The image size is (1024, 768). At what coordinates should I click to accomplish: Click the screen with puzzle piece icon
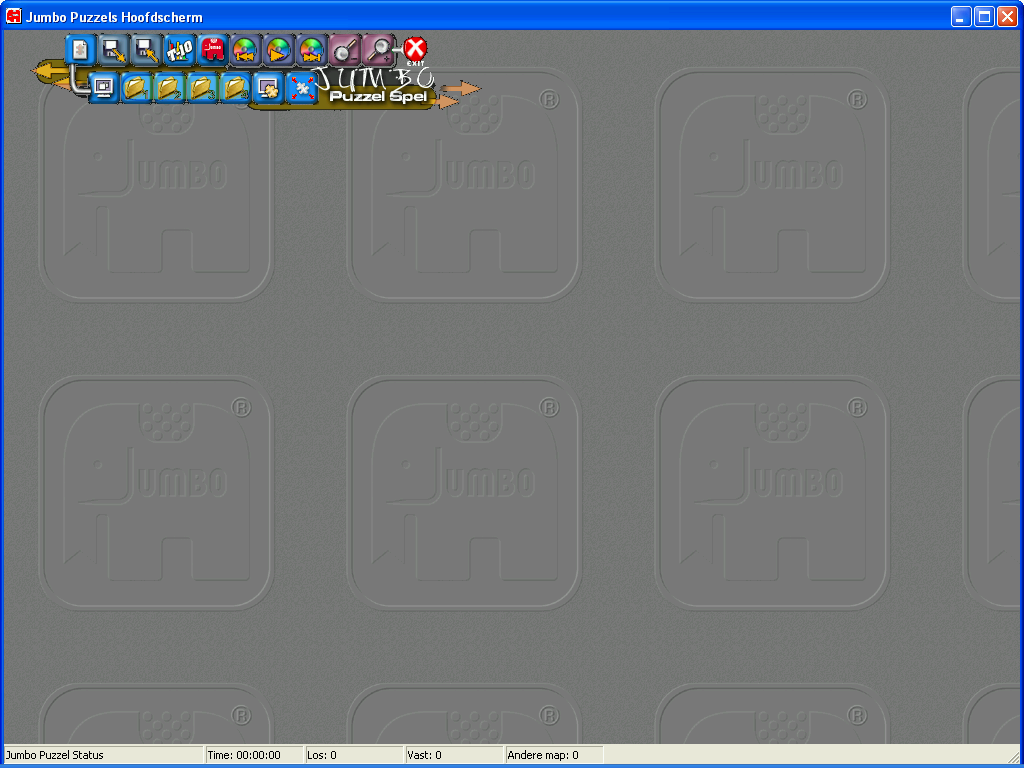coord(268,87)
